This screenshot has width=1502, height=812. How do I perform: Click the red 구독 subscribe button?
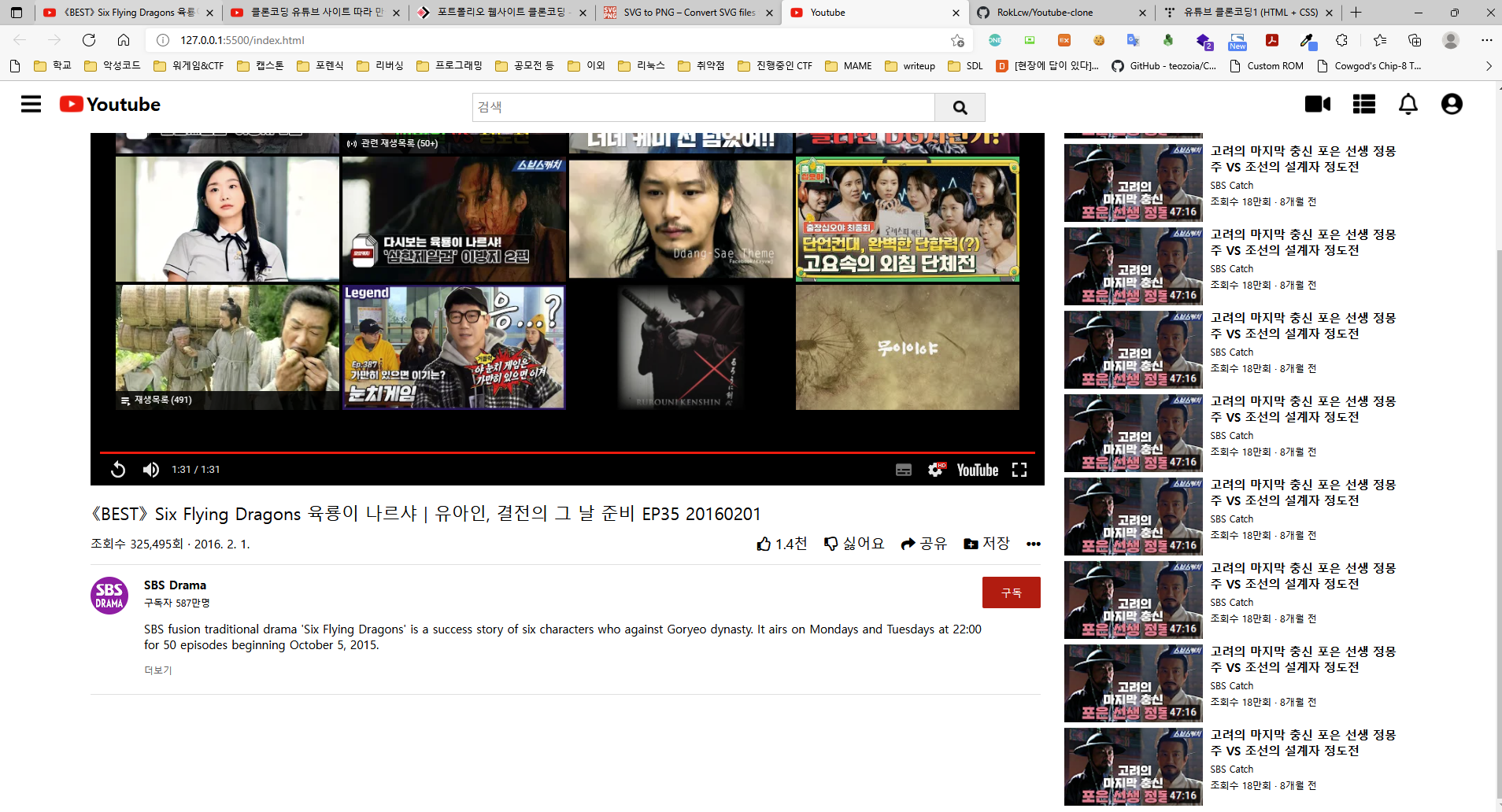coord(1011,592)
